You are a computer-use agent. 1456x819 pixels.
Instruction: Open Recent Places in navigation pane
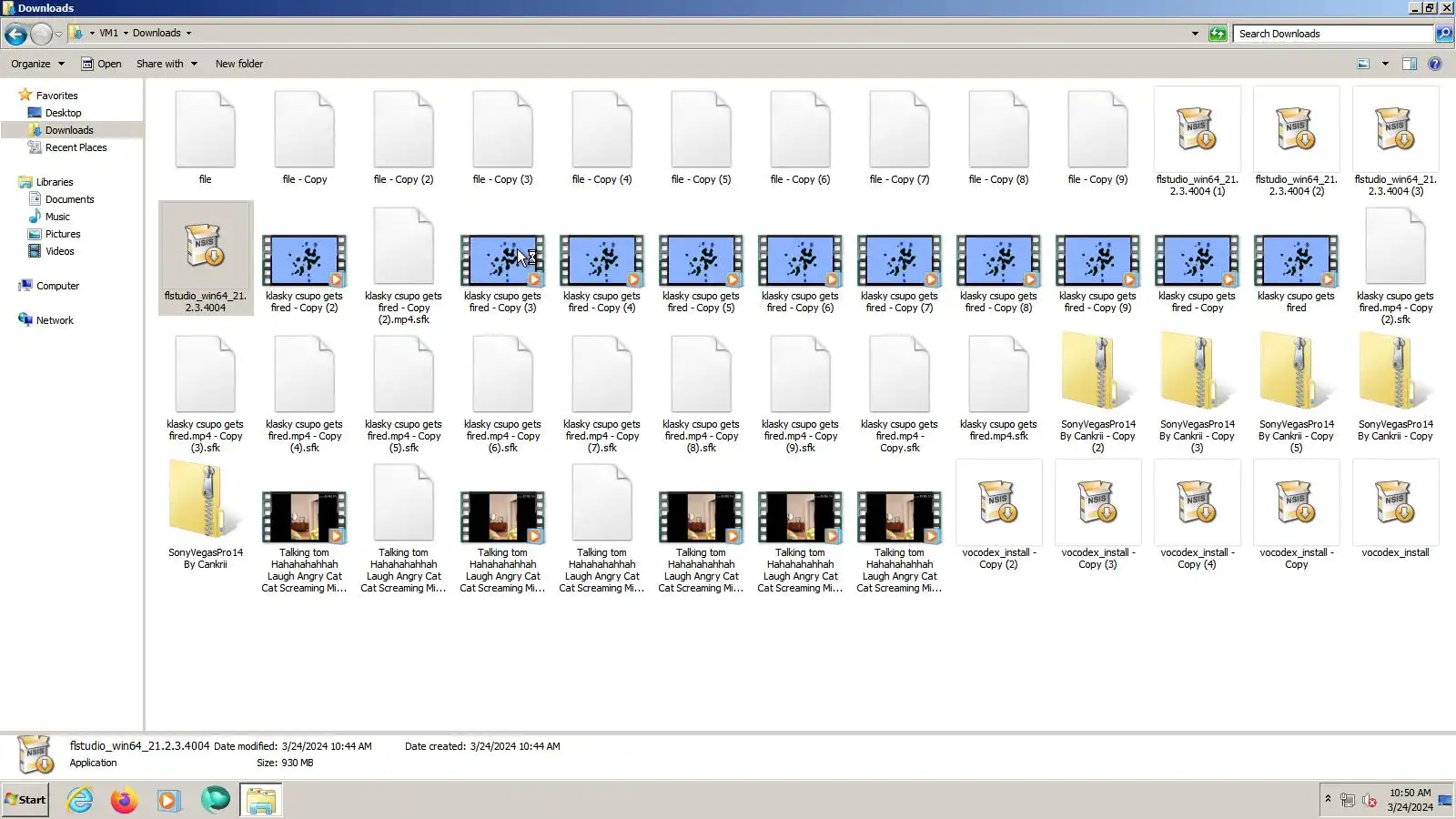point(76,147)
